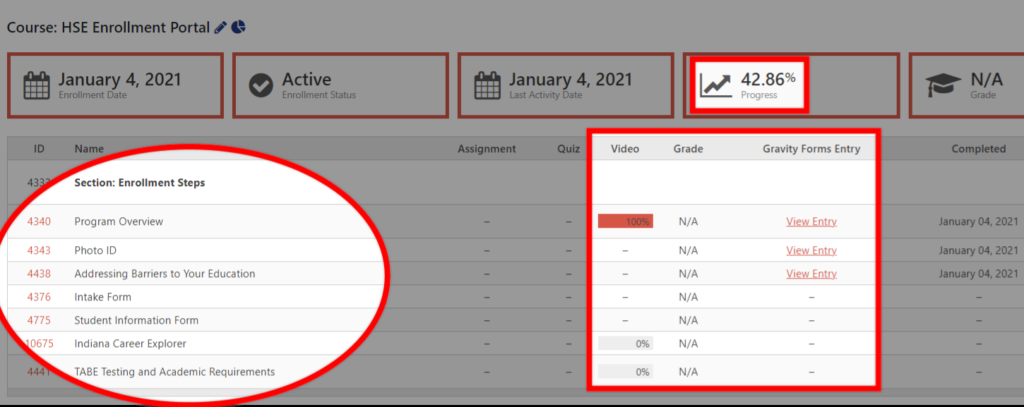Click Program Overview completed date January 04, 2021
1024x407 pixels.
pyautogui.click(x=978, y=221)
